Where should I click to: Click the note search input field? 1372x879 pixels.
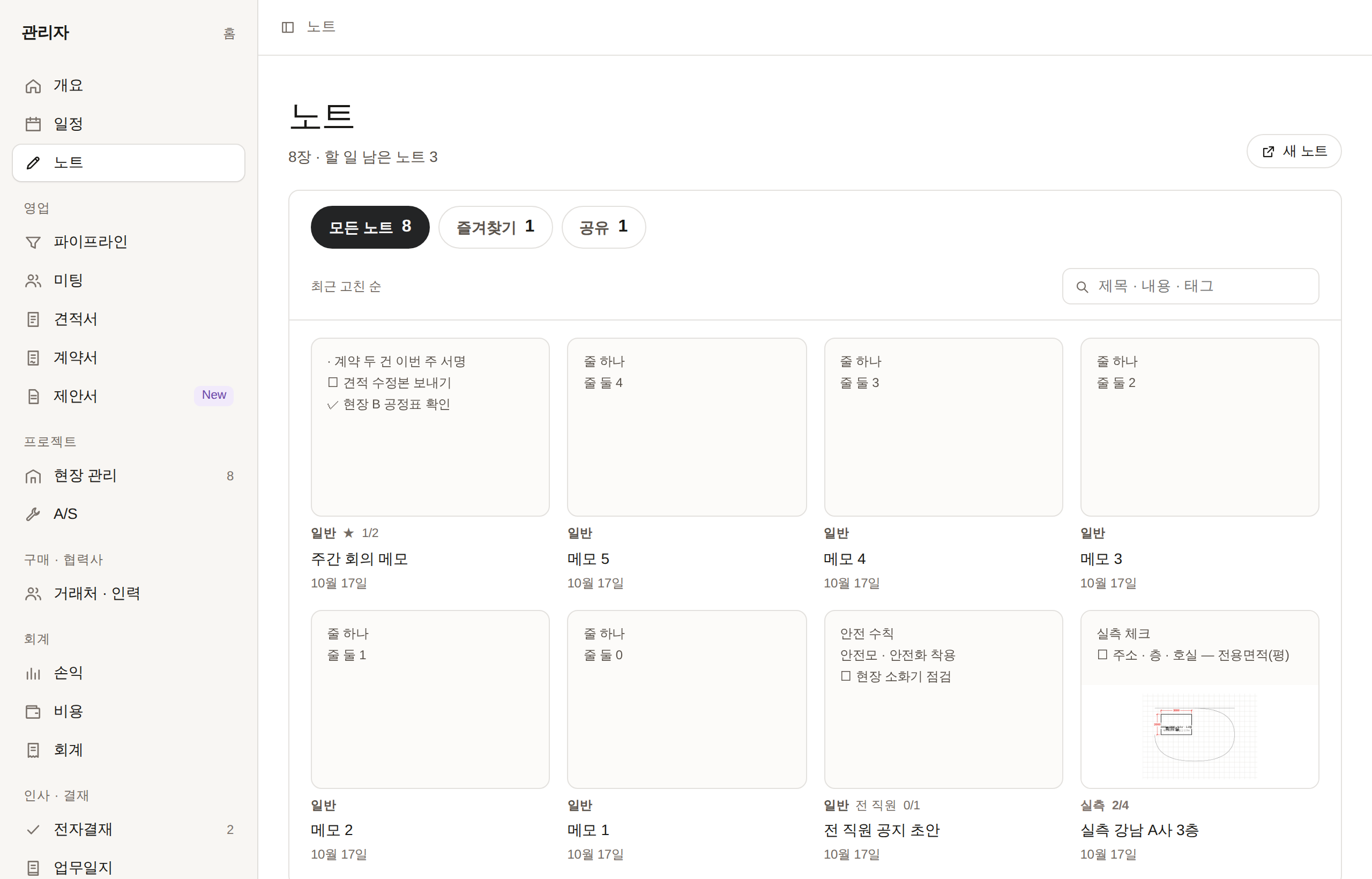pos(1190,287)
